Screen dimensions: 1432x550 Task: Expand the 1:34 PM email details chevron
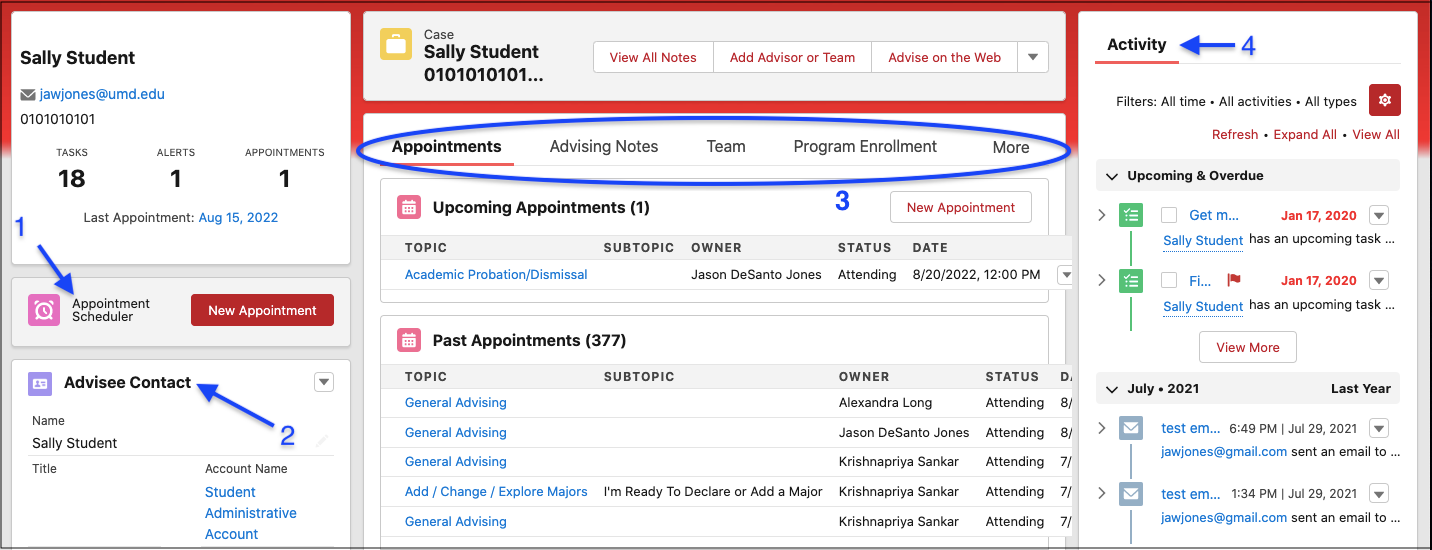coord(1102,494)
